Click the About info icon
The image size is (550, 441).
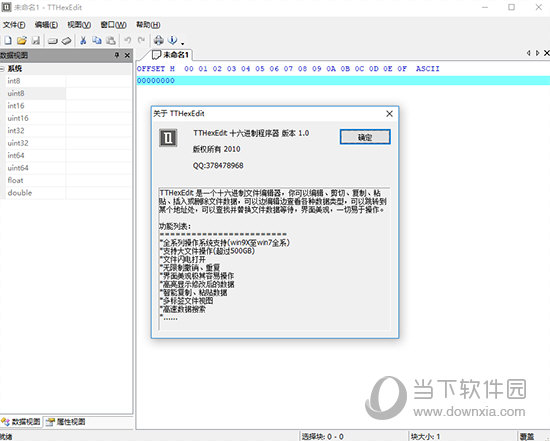tap(173, 40)
